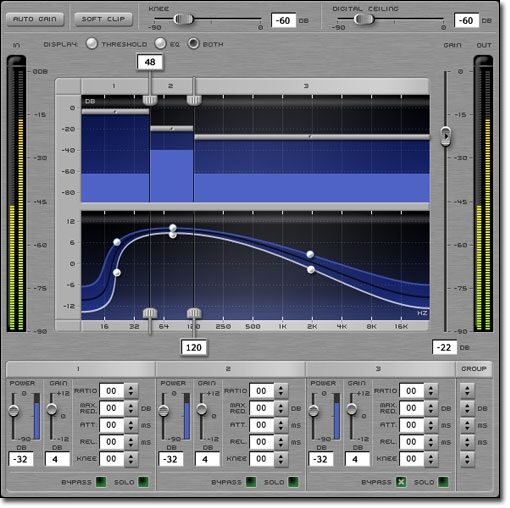Toggle band 2 Solo button
Image resolution: width=510 pixels, height=508 pixels.
[x=293, y=482]
